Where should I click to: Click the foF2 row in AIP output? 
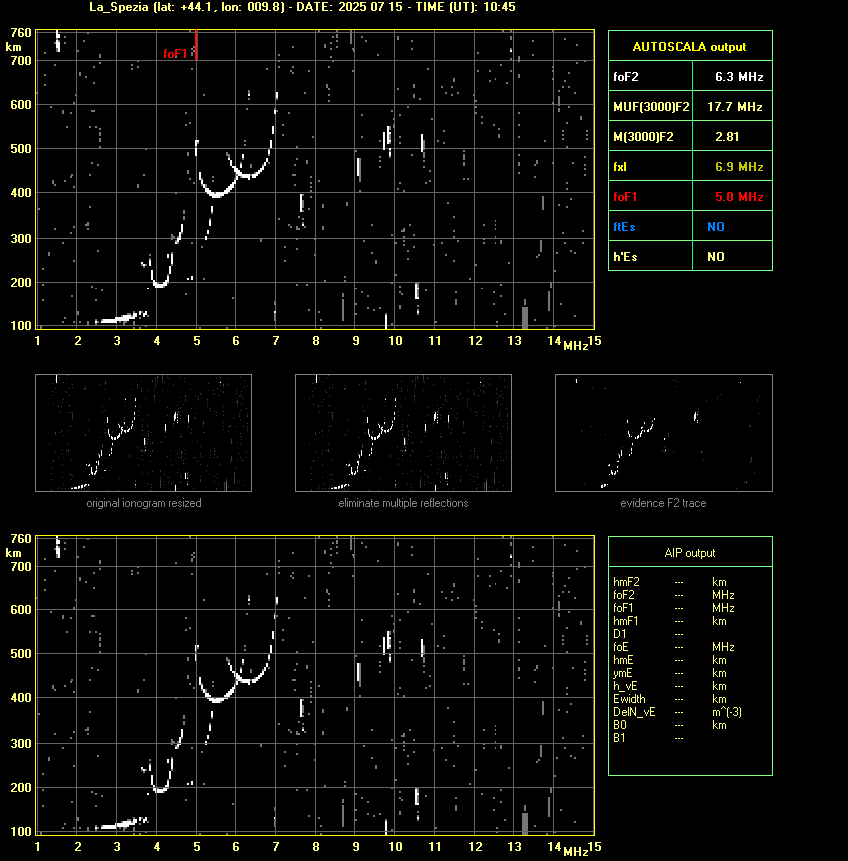click(x=674, y=595)
